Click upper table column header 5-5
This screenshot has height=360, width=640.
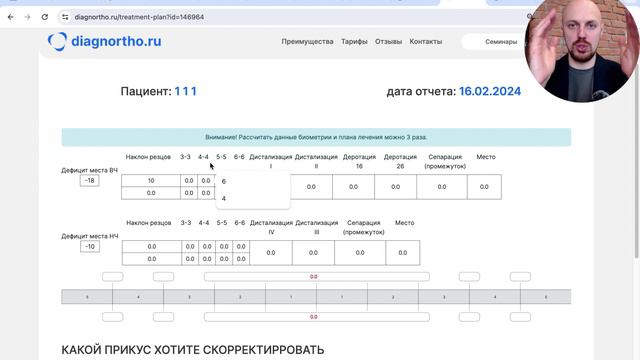click(221, 157)
